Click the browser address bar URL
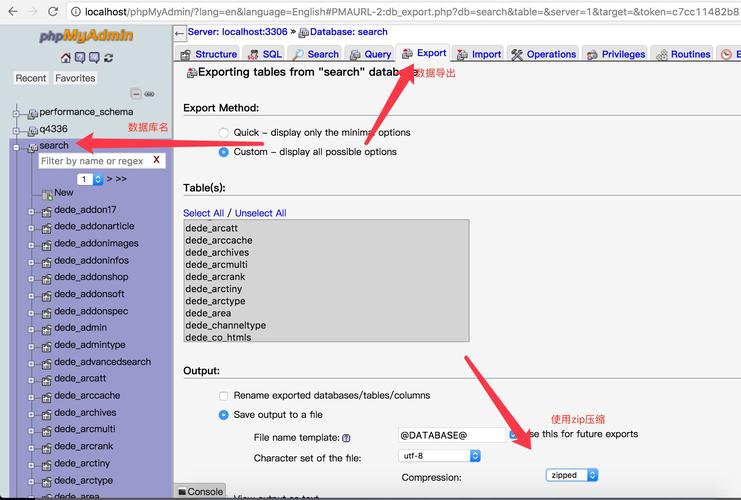 411,12
